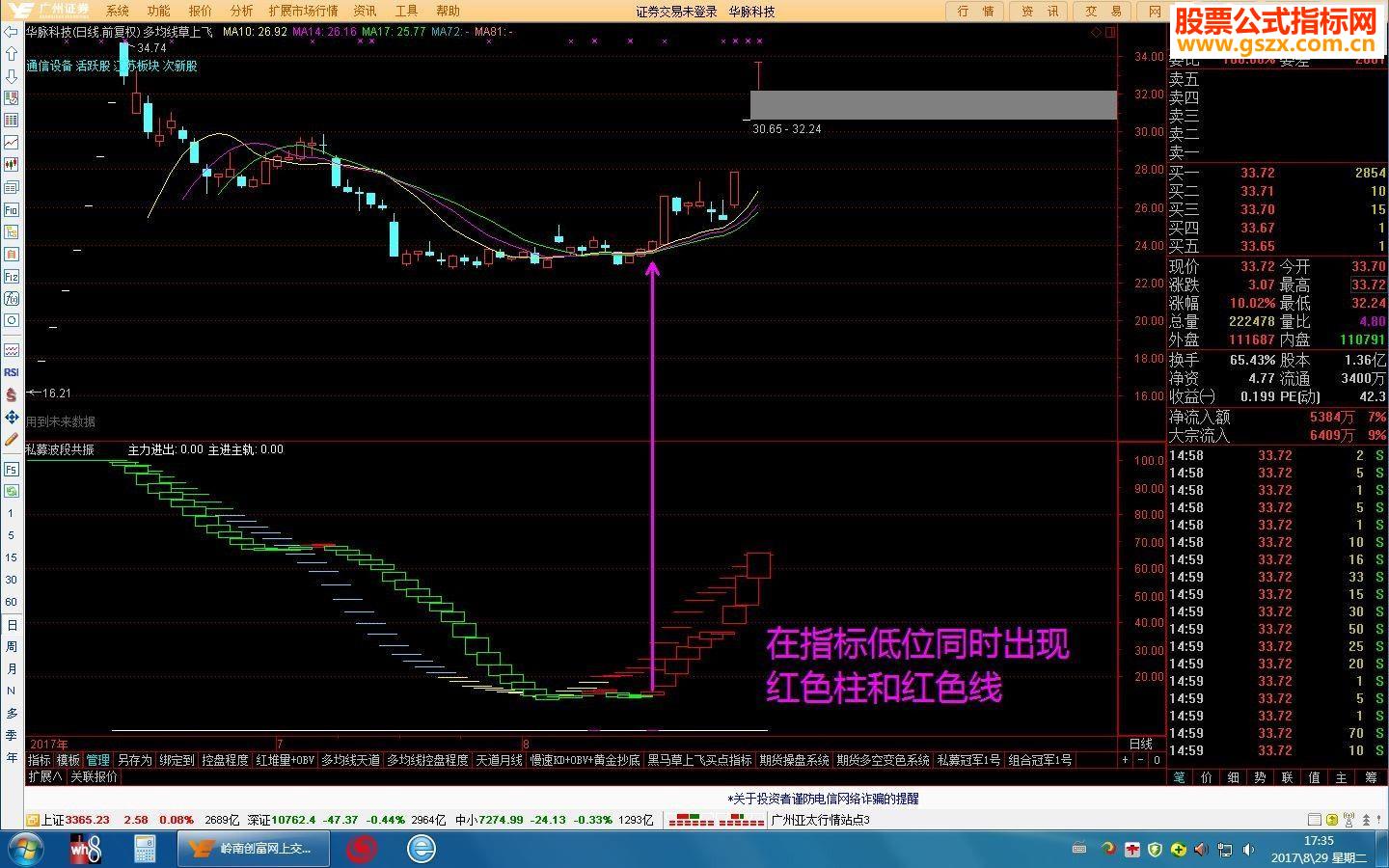Switch to 15-minute period

tap(12, 557)
